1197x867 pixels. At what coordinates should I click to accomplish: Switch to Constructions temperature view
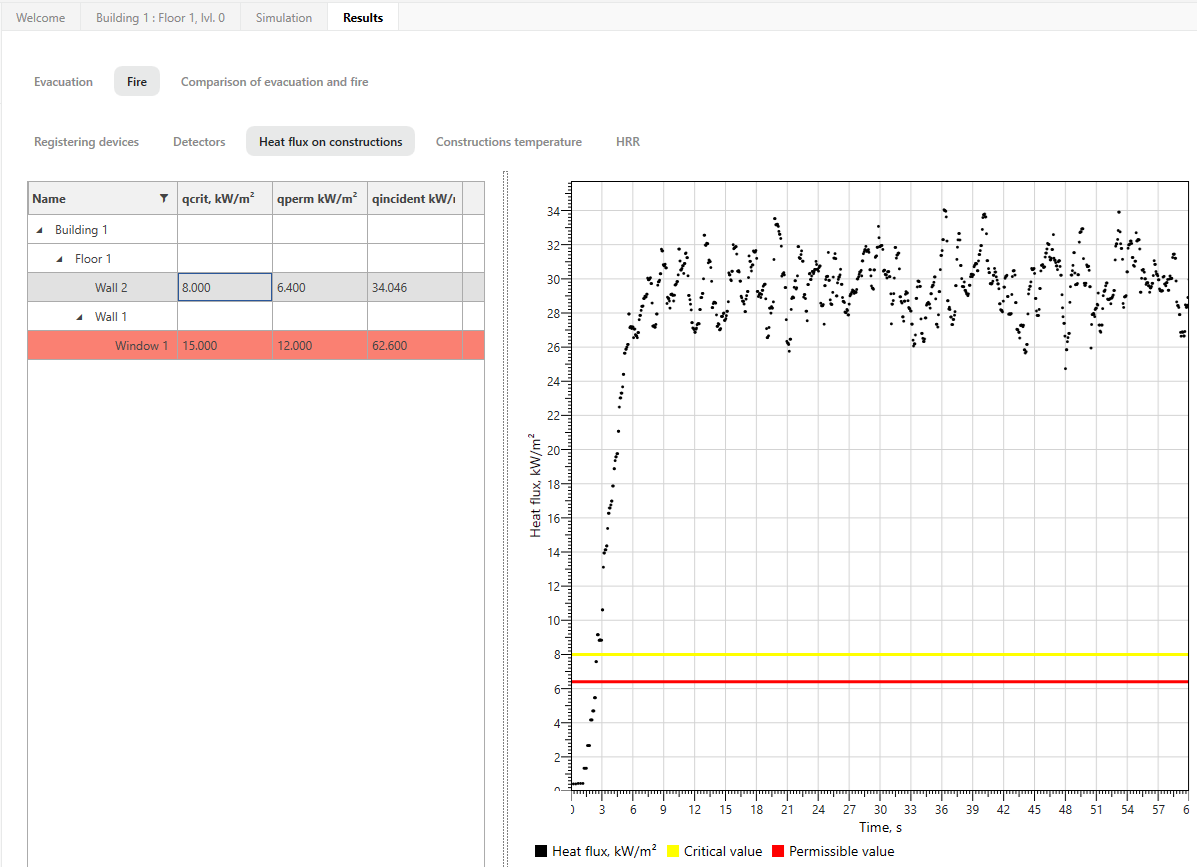pyautogui.click(x=508, y=141)
